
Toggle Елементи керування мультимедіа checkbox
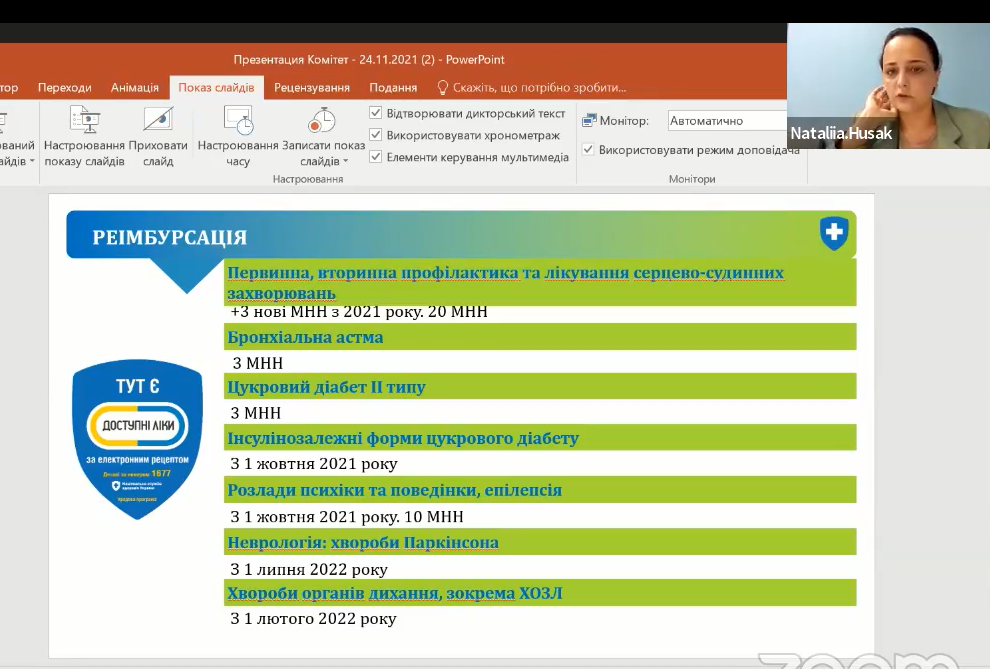pyautogui.click(x=376, y=157)
